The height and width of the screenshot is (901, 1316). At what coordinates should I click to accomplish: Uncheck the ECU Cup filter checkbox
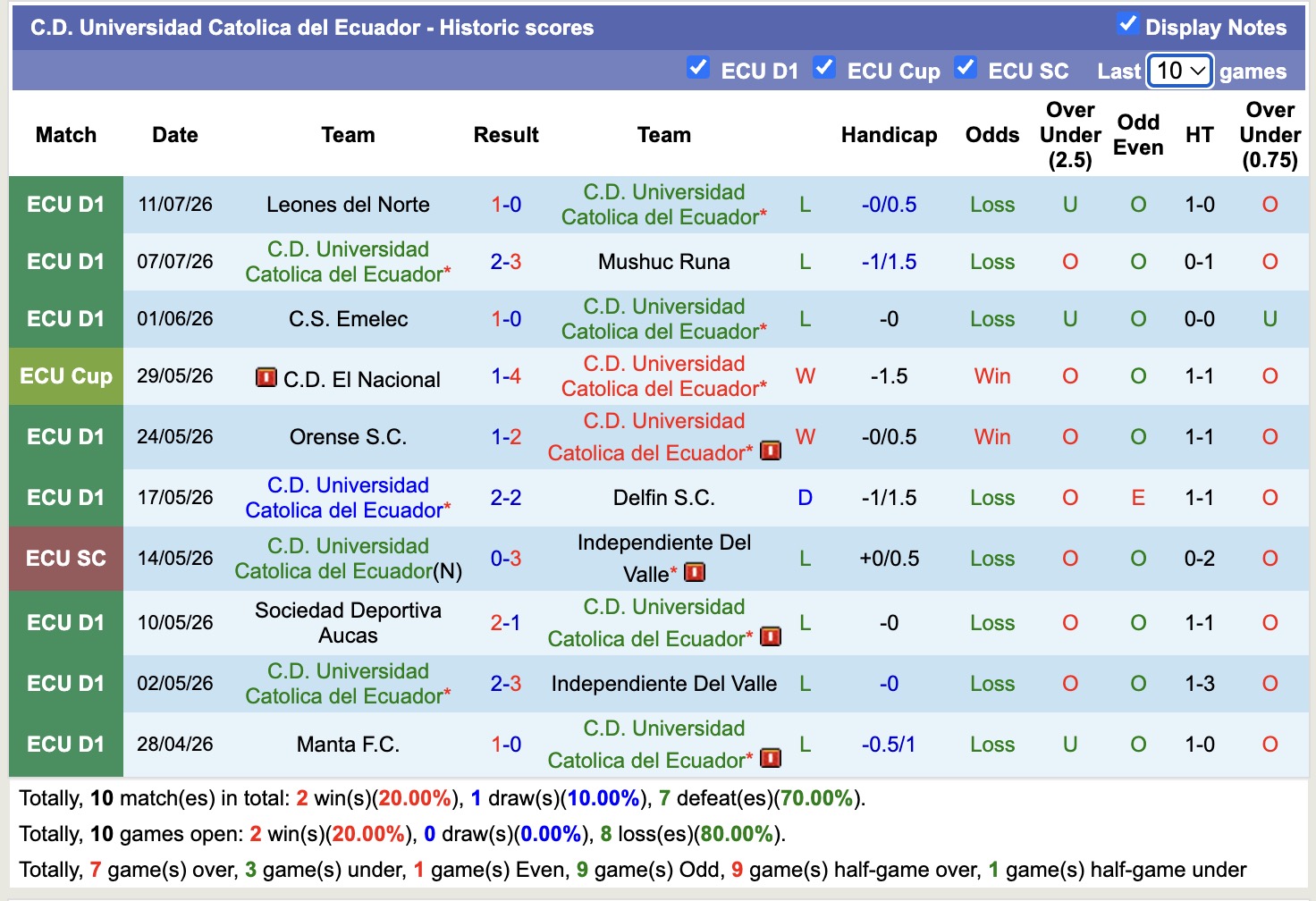point(824,68)
